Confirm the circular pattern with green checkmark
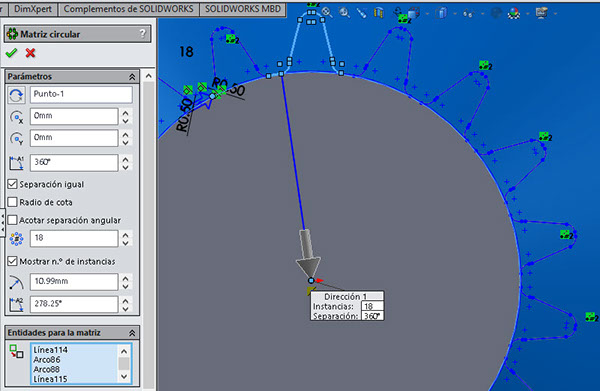Image resolution: width=600 pixels, height=391 pixels. 11,53
